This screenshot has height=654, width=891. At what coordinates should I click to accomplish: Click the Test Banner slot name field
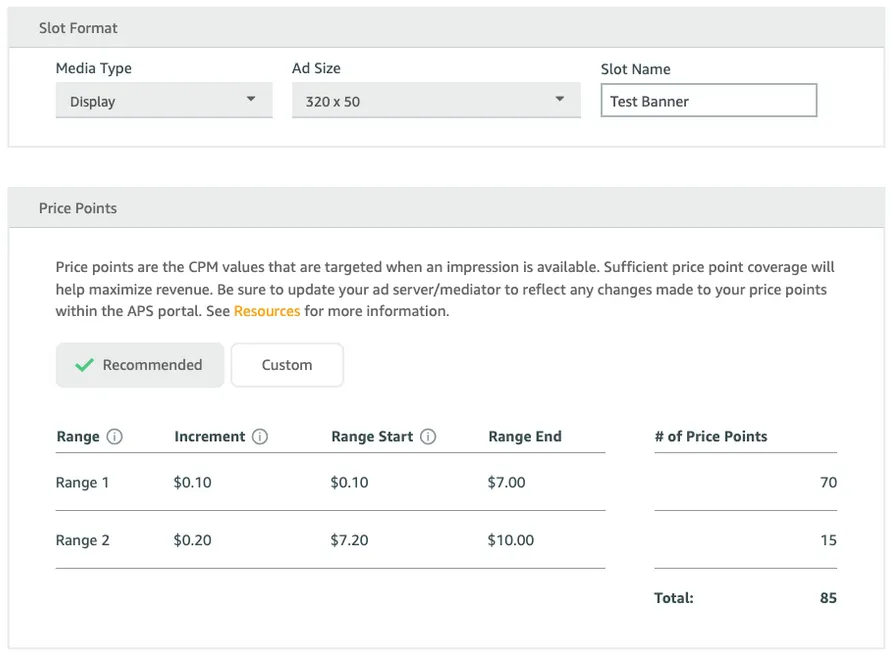point(708,100)
